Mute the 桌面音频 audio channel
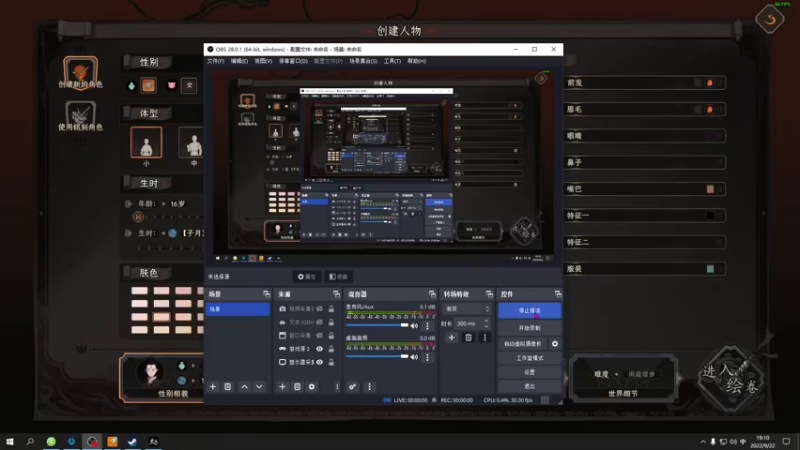 coord(414,357)
